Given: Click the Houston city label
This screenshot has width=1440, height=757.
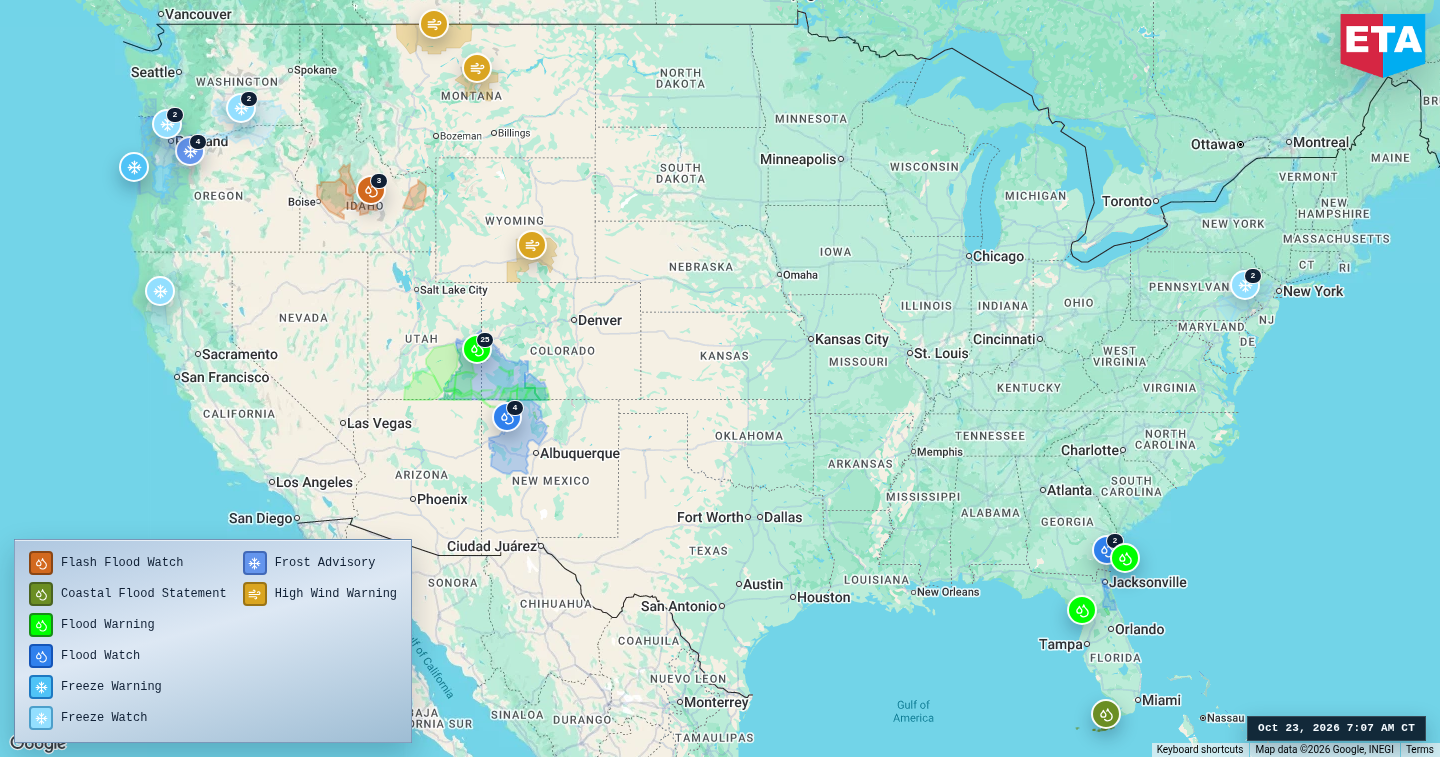Looking at the screenshot, I should point(824,598).
